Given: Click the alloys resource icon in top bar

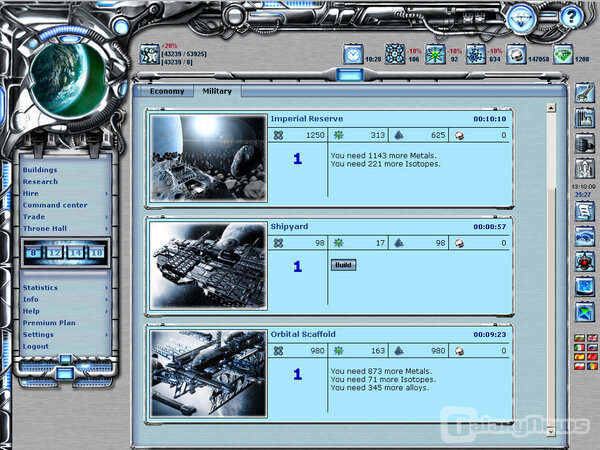Looking at the screenshot, I should click(x=476, y=54).
